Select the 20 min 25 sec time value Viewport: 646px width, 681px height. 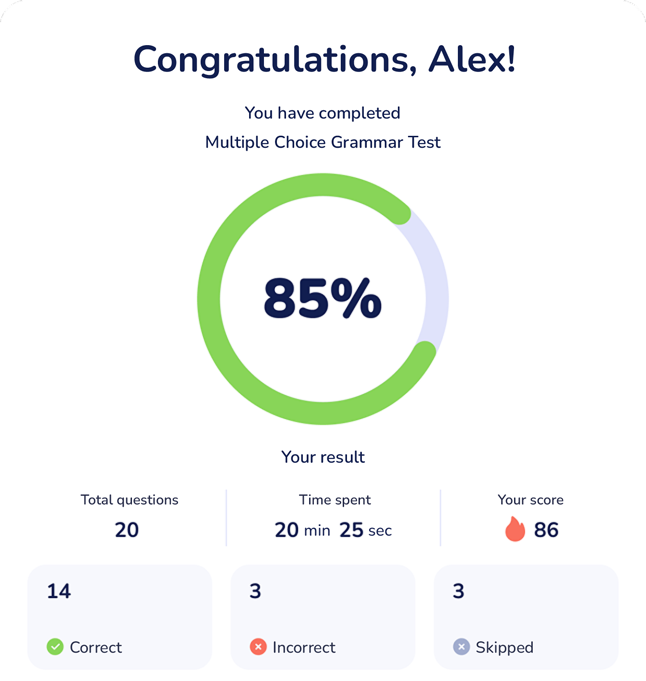(333, 530)
